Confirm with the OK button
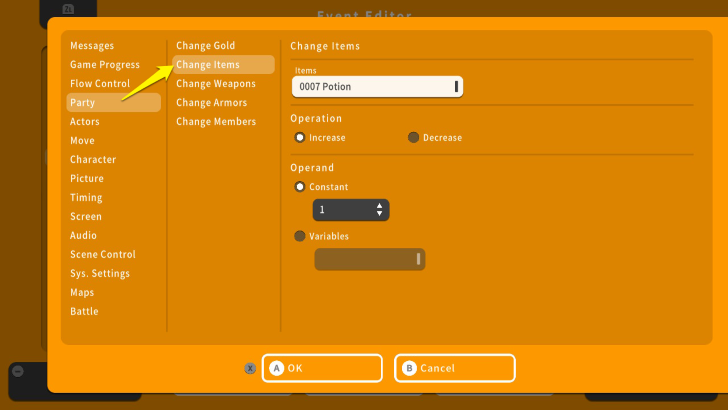The image size is (728, 410). [322, 368]
